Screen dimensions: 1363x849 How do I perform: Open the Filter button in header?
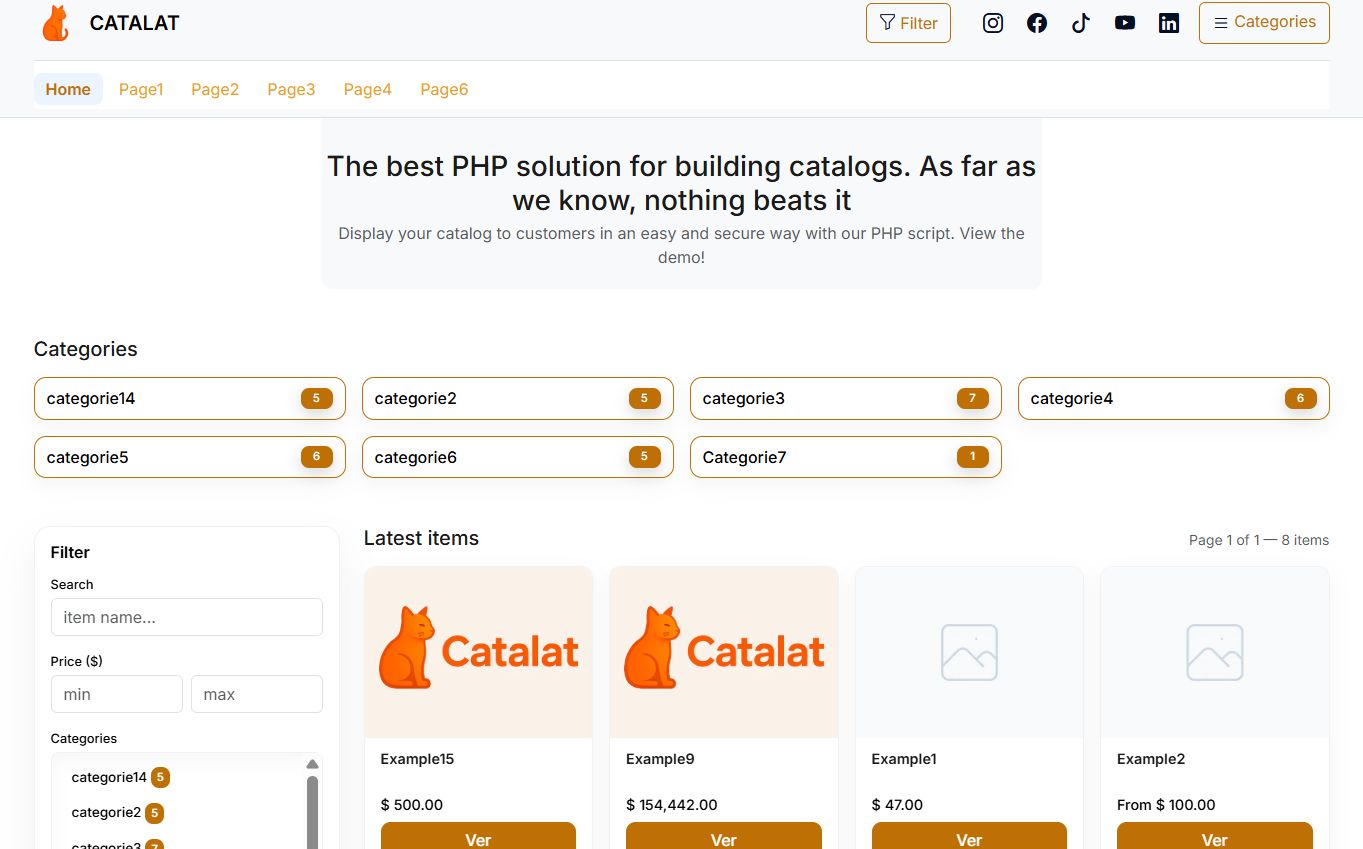coord(908,23)
